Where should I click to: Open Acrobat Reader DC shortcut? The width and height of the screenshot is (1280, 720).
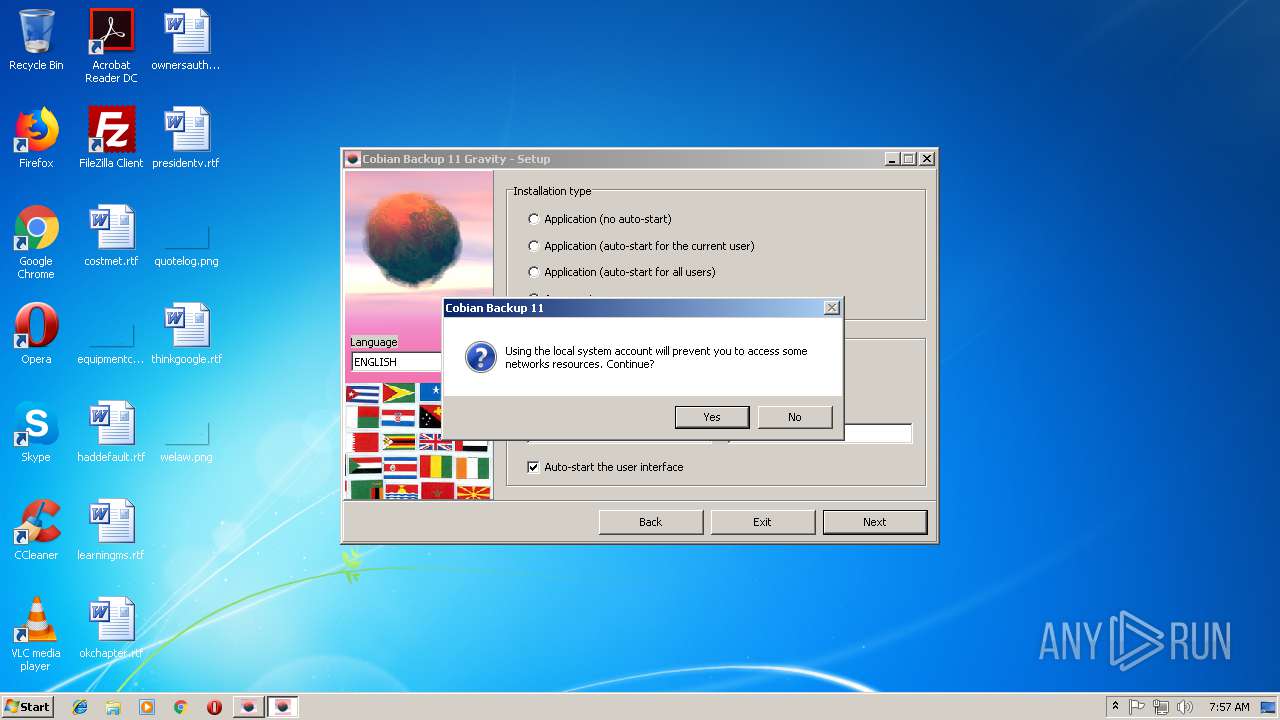(x=111, y=46)
